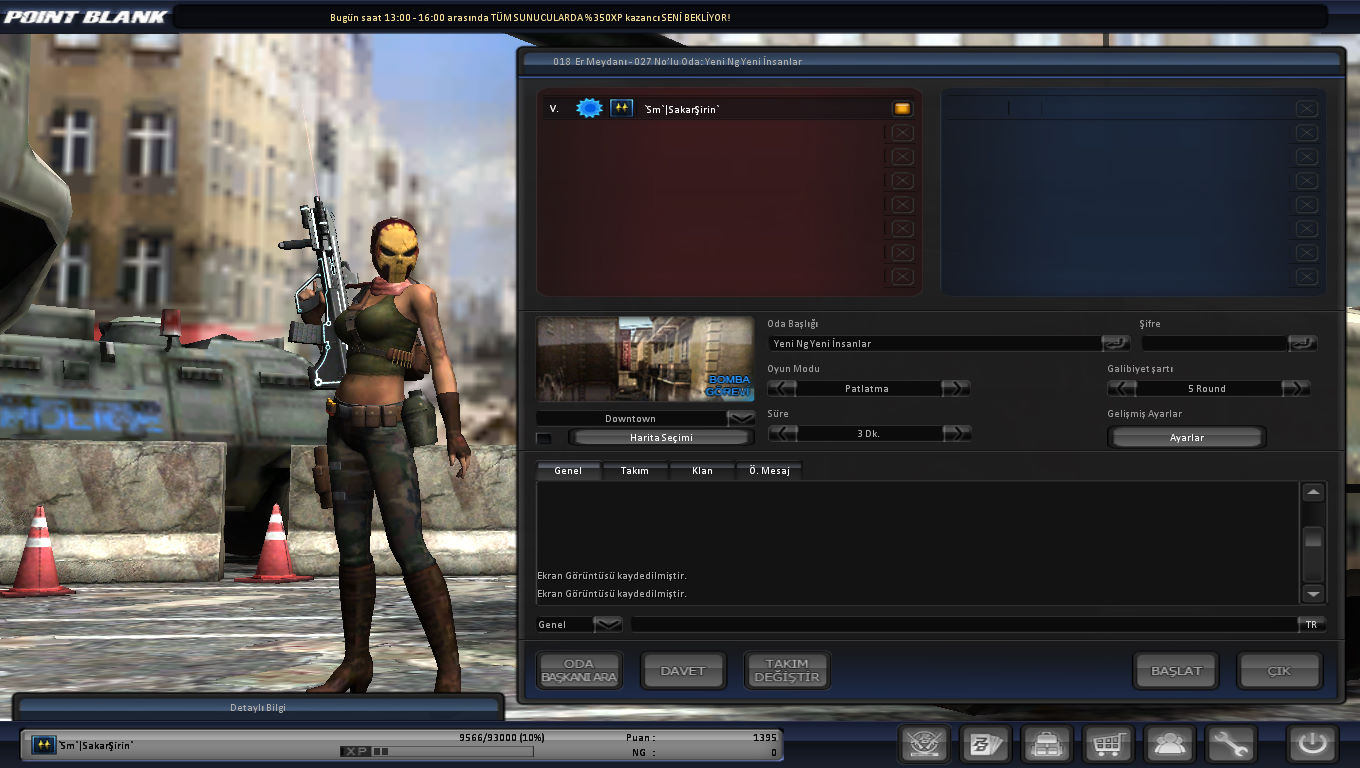Click the blue spiky rank badge icon
Screen dimensions: 1360x768
[x=589, y=108]
